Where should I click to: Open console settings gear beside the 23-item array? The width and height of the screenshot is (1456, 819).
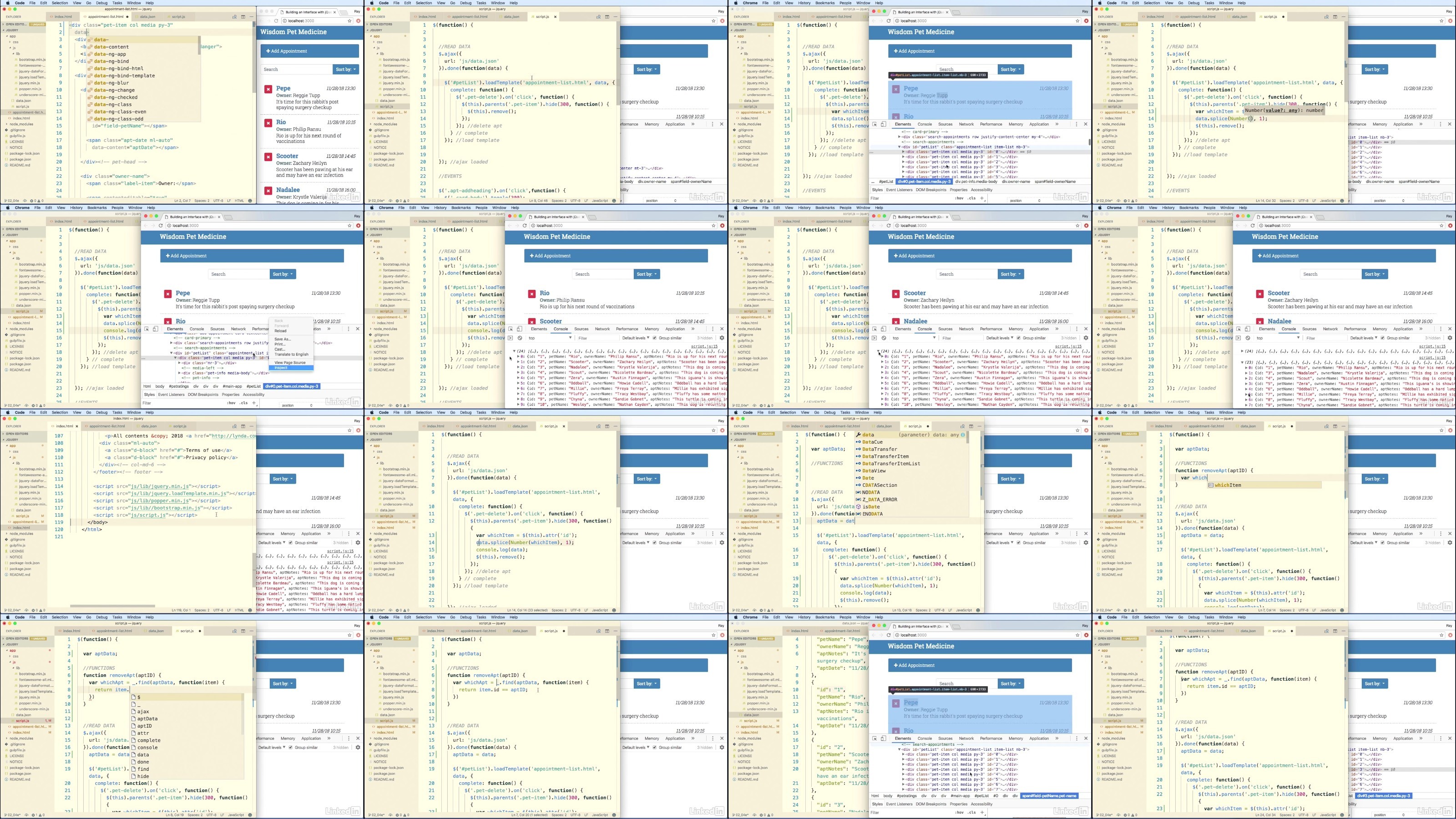1450,338
